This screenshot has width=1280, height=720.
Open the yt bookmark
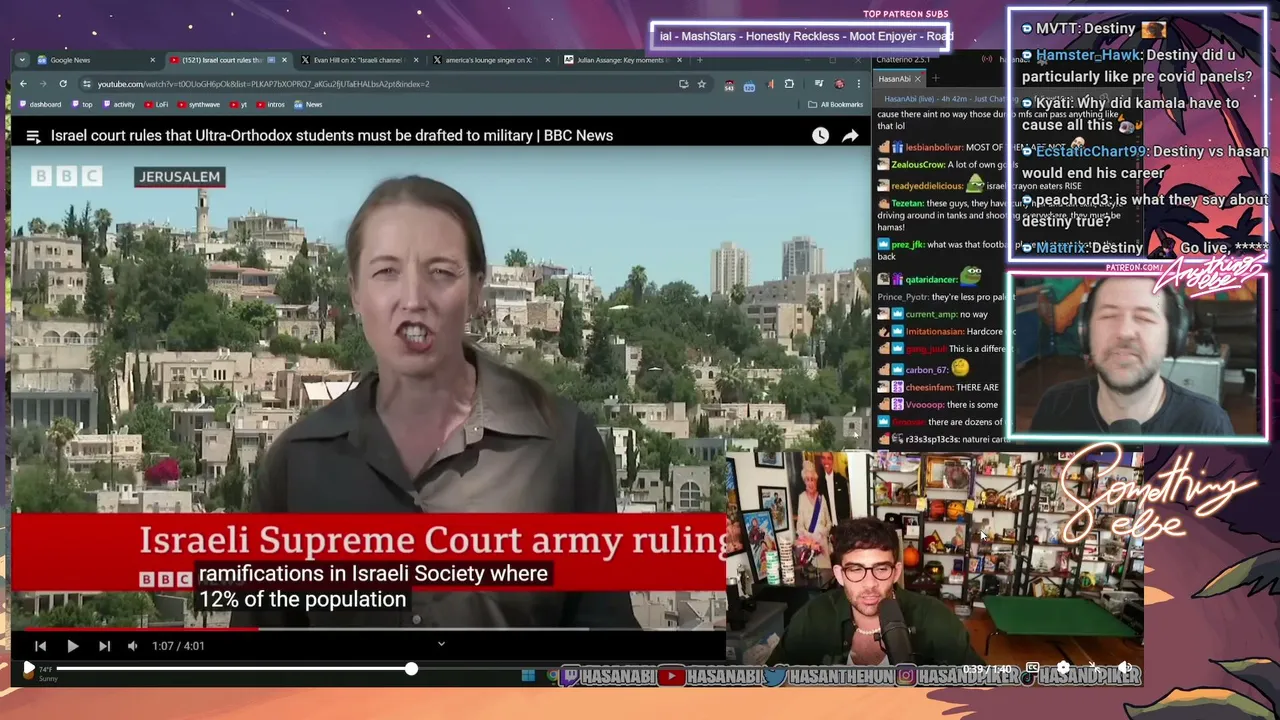click(238, 104)
